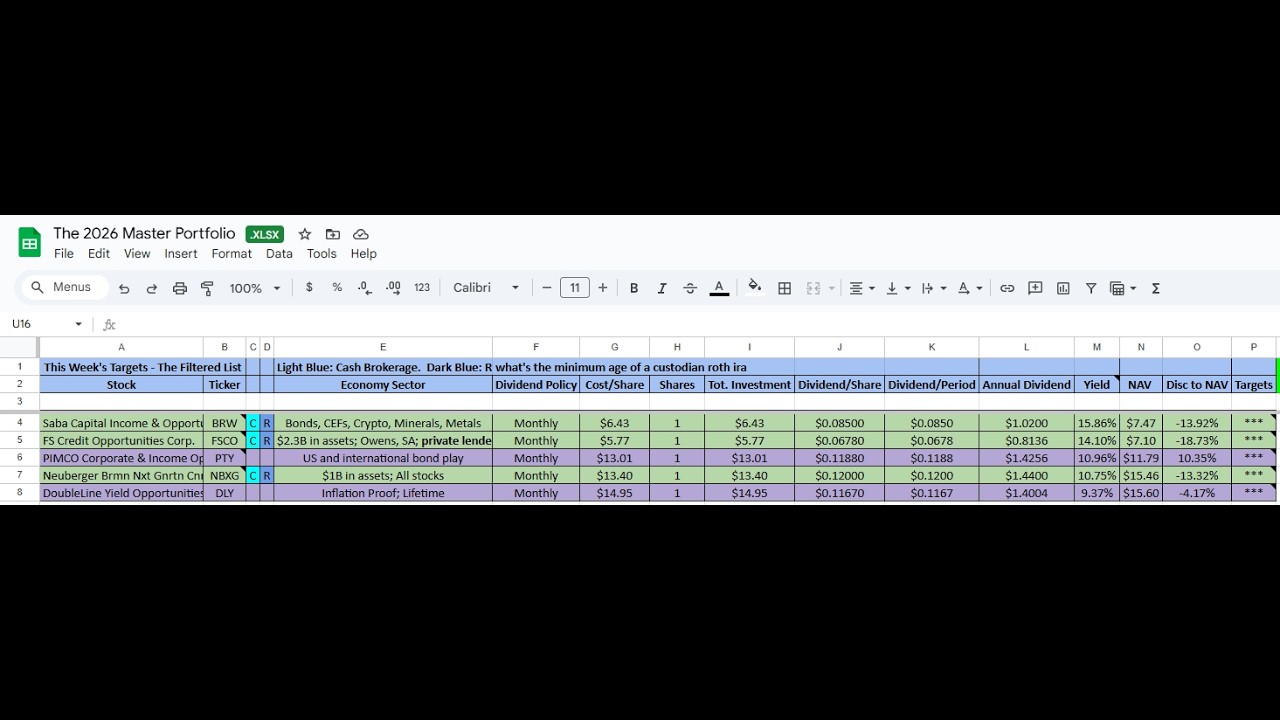Open the text wrapping dropdown
1280x720 pixels.
click(934, 288)
